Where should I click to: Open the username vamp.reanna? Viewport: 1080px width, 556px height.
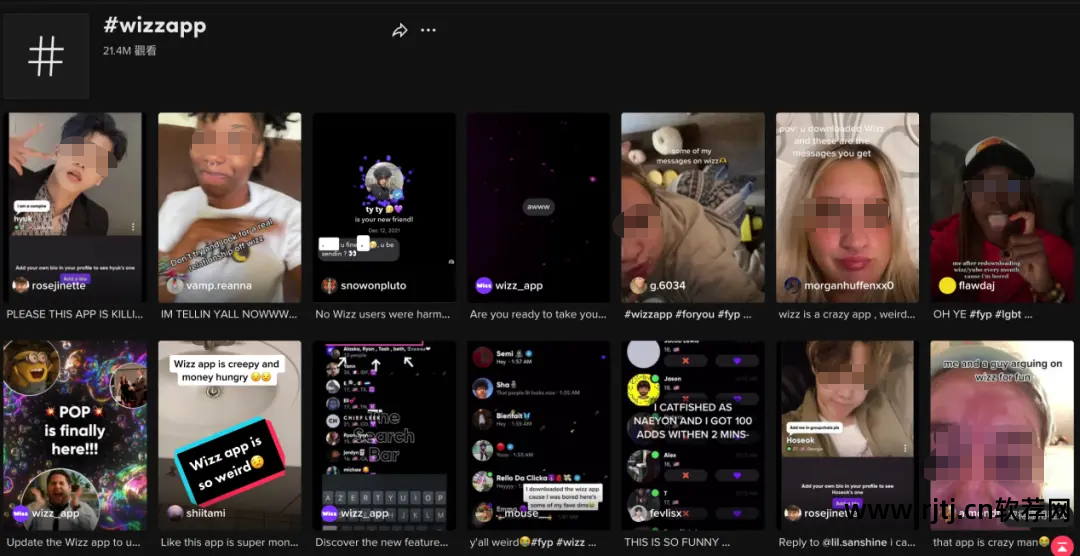click(219, 285)
